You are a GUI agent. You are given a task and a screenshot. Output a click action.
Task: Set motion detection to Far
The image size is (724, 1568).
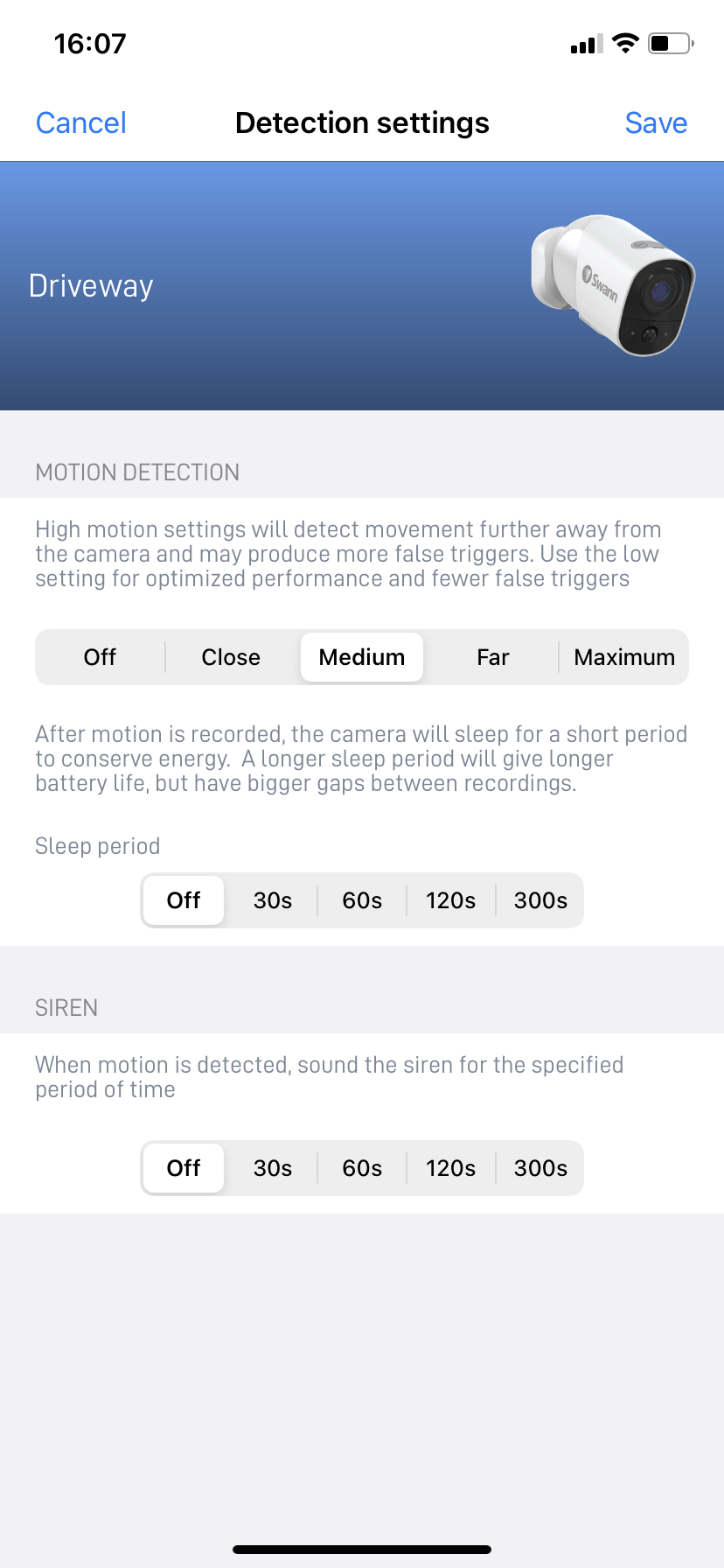tap(493, 657)
